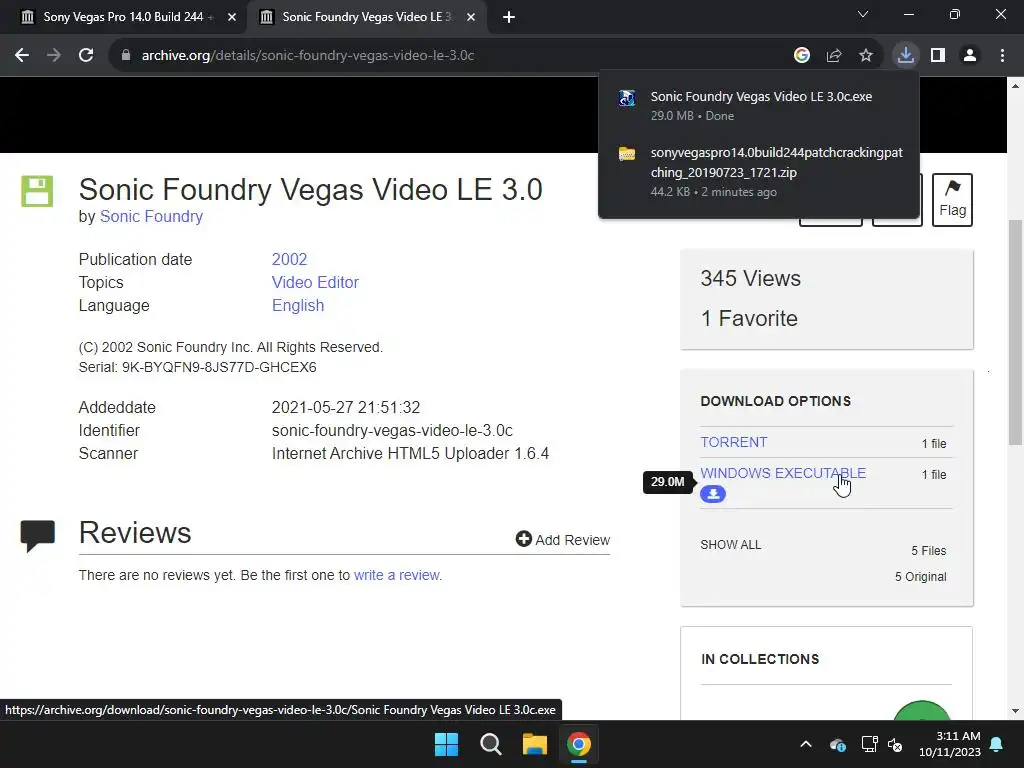
Task: Download the WINDOWS EXECUTABLE file
Action: (x=783, y=473)
